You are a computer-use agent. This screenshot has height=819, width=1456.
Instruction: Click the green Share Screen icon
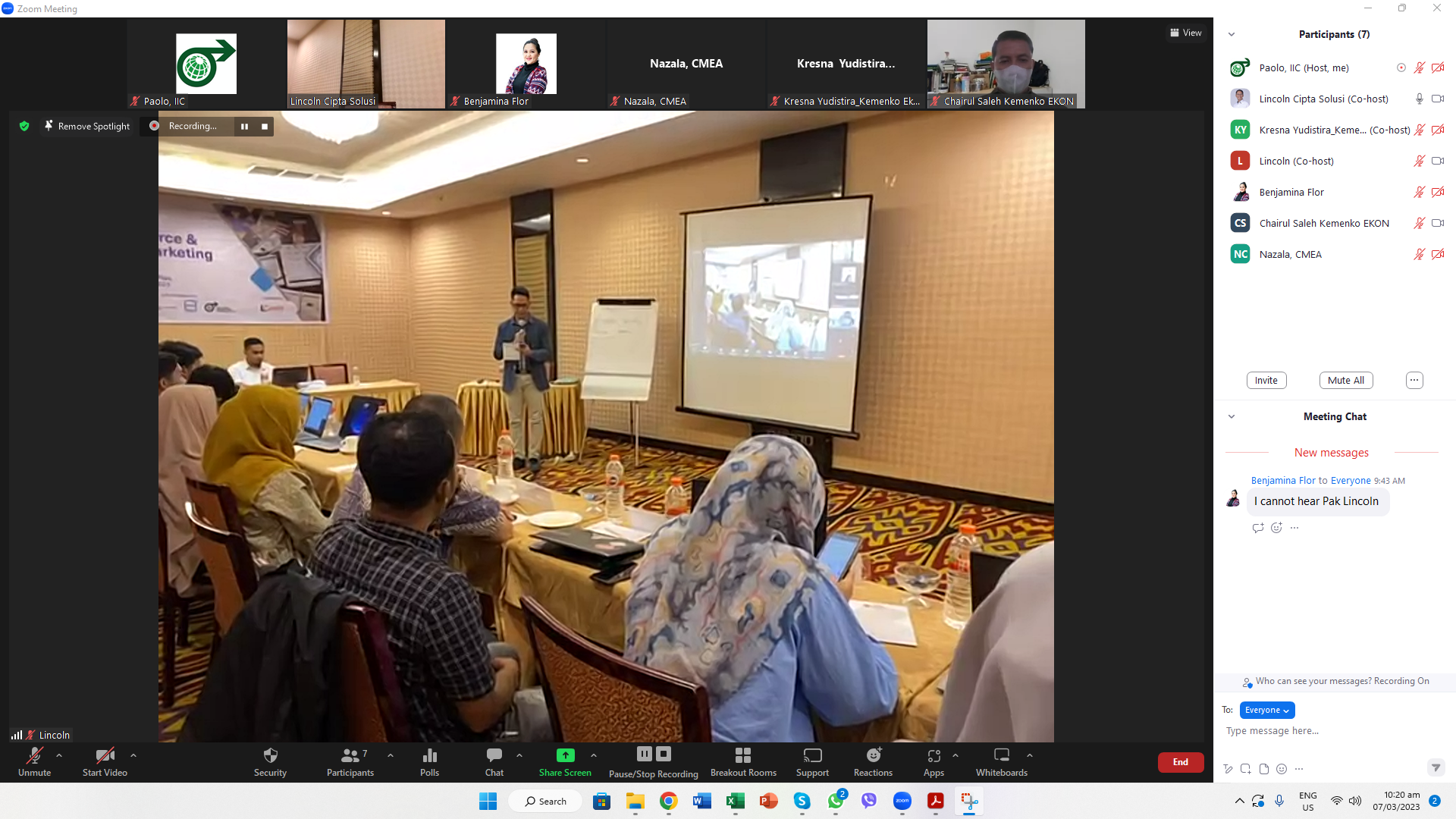point(565,756)
